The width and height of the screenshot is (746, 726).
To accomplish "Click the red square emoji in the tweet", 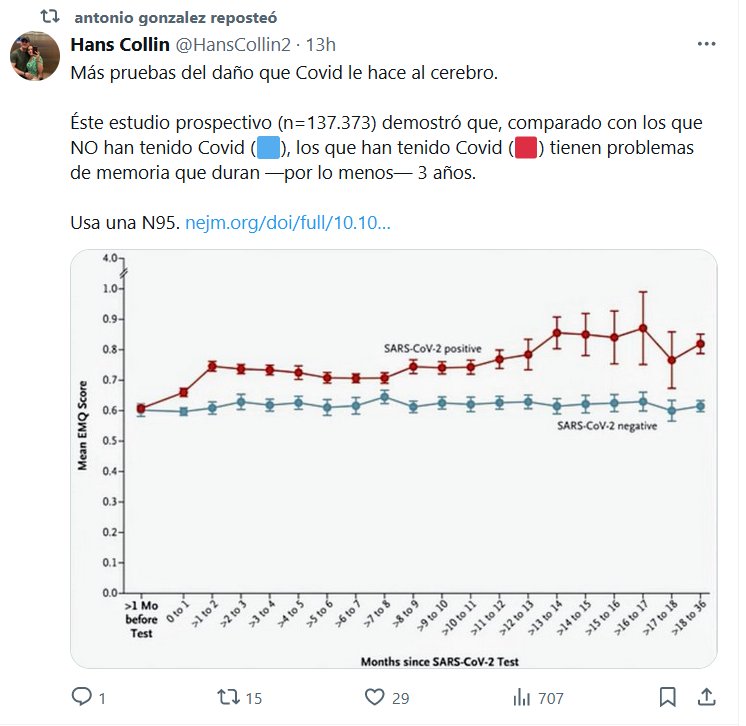I will pos(527,149).
